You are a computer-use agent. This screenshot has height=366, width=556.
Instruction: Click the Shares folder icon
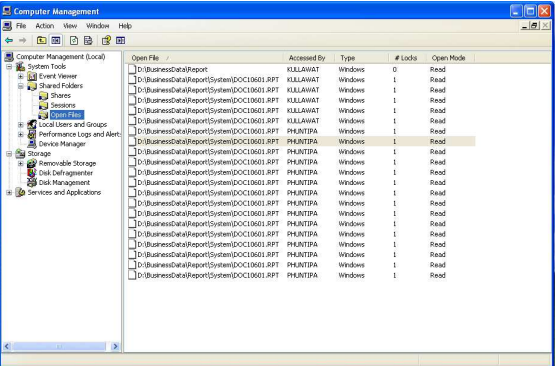pyautogui.click(x=43, y=96)
